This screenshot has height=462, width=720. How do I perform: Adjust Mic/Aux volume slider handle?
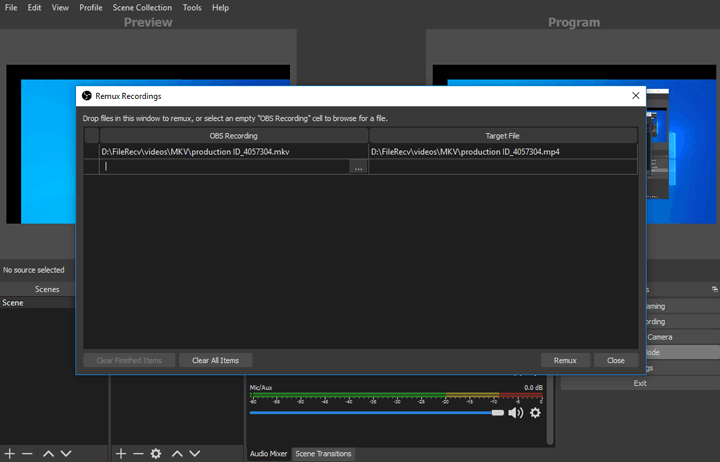pyautogui.click(x=498, y=413)
